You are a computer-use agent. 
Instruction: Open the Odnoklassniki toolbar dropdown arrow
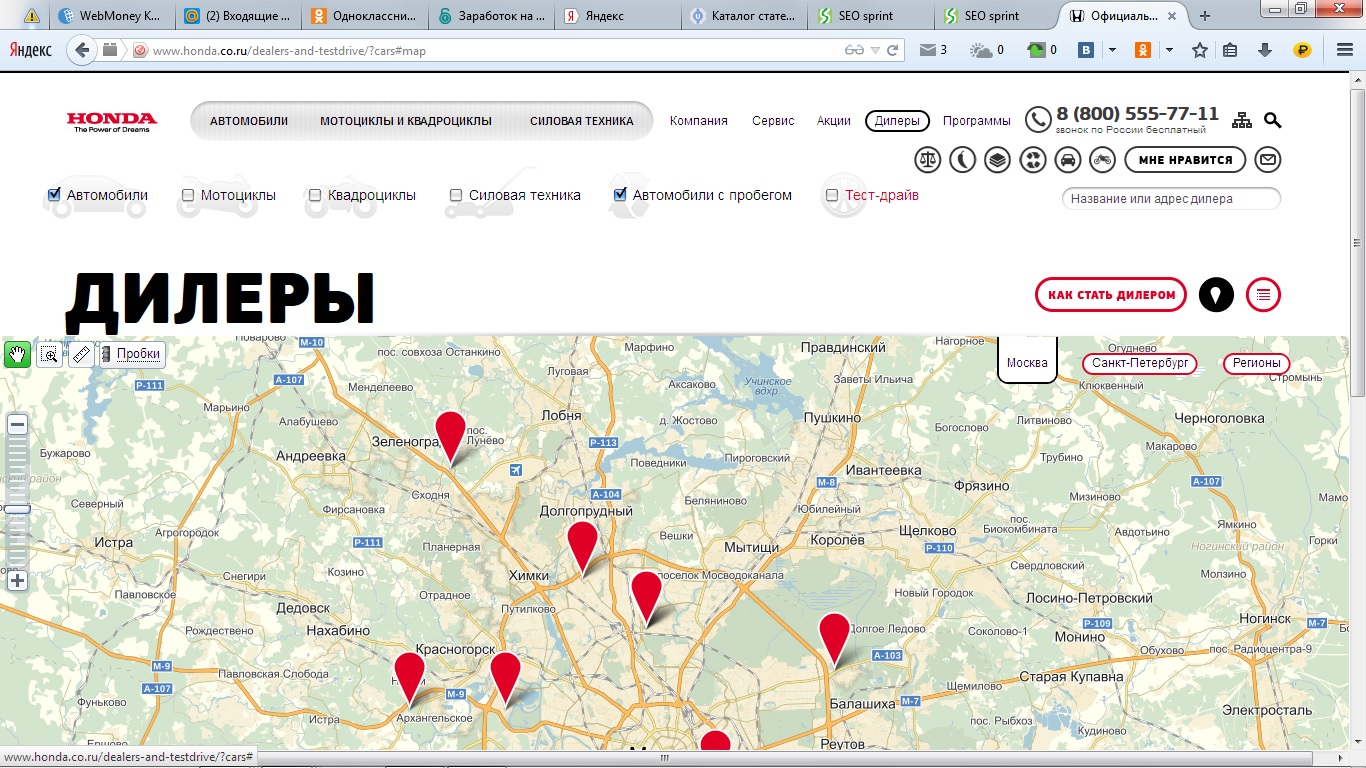coord(1169,50)
